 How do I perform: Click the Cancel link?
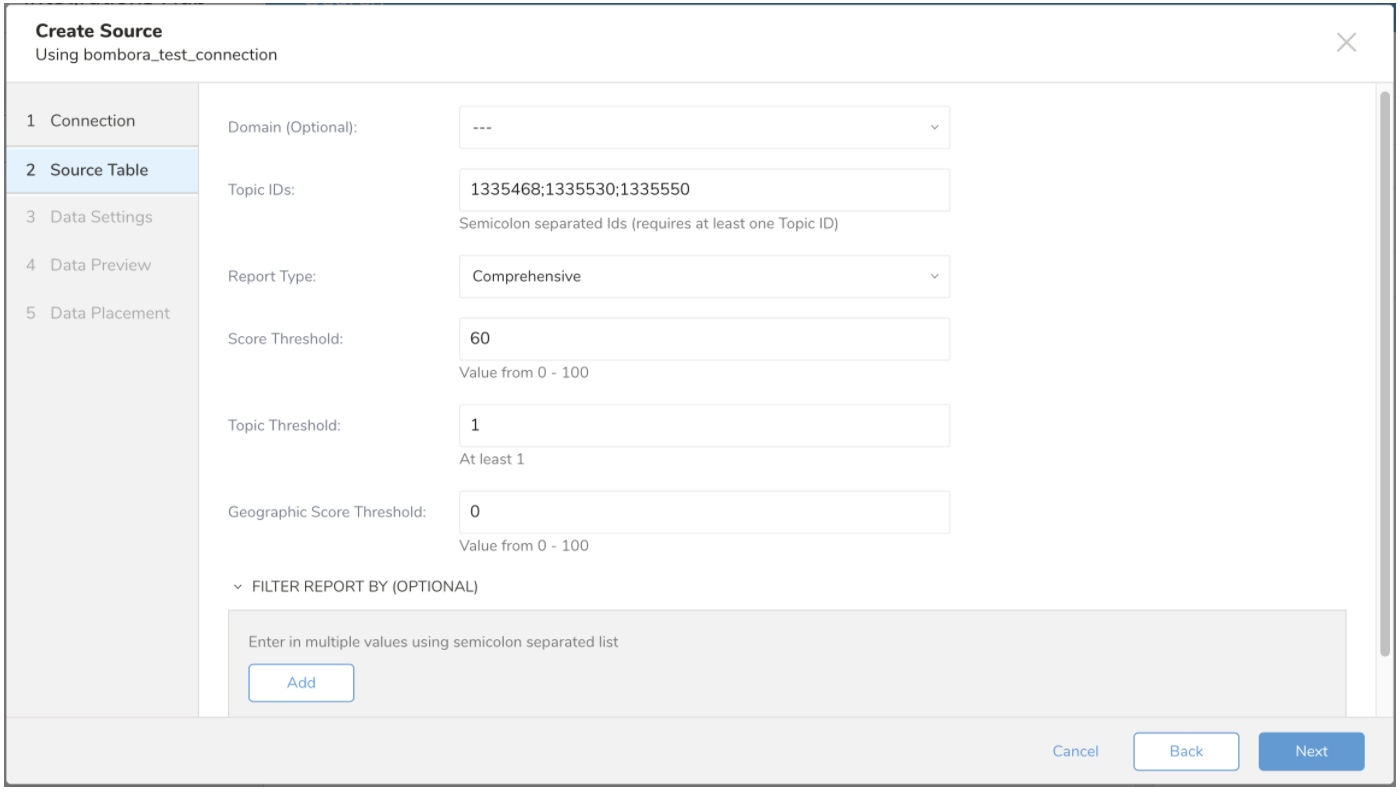[x=1075, y=752]
